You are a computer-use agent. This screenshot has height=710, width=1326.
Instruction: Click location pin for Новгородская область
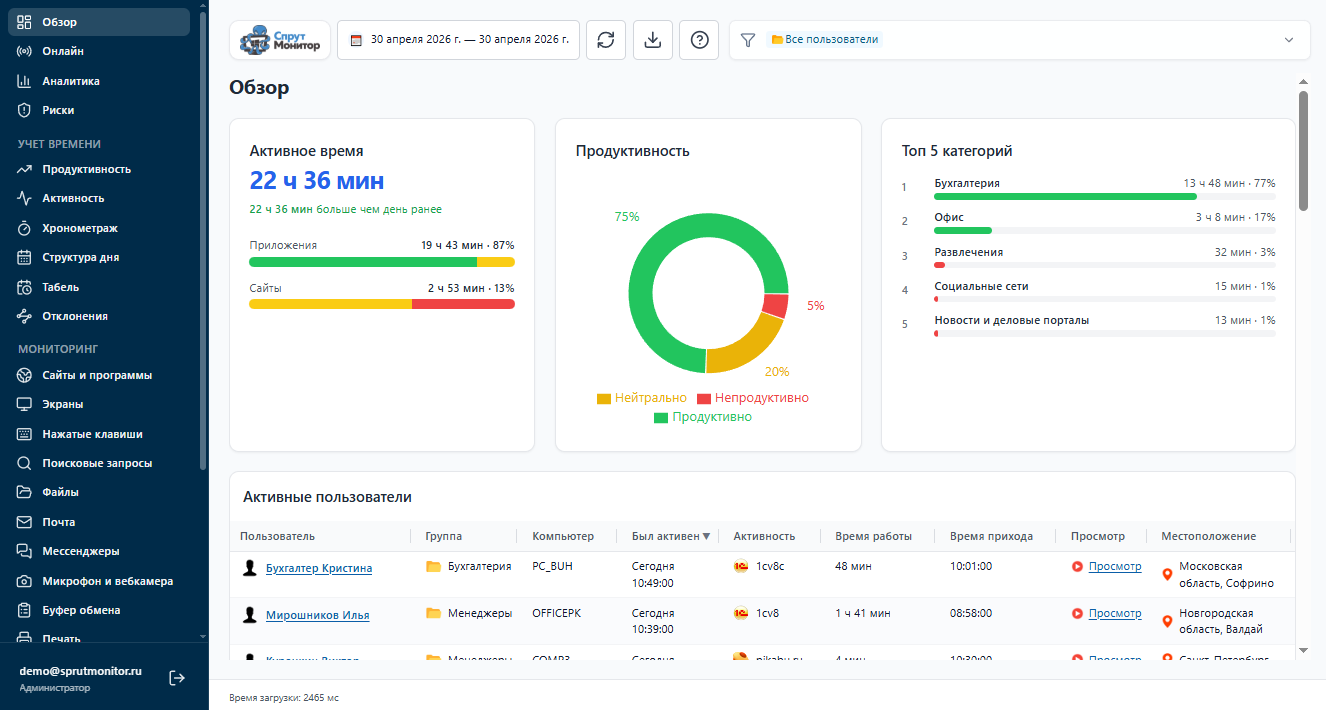pos(1166,621)
